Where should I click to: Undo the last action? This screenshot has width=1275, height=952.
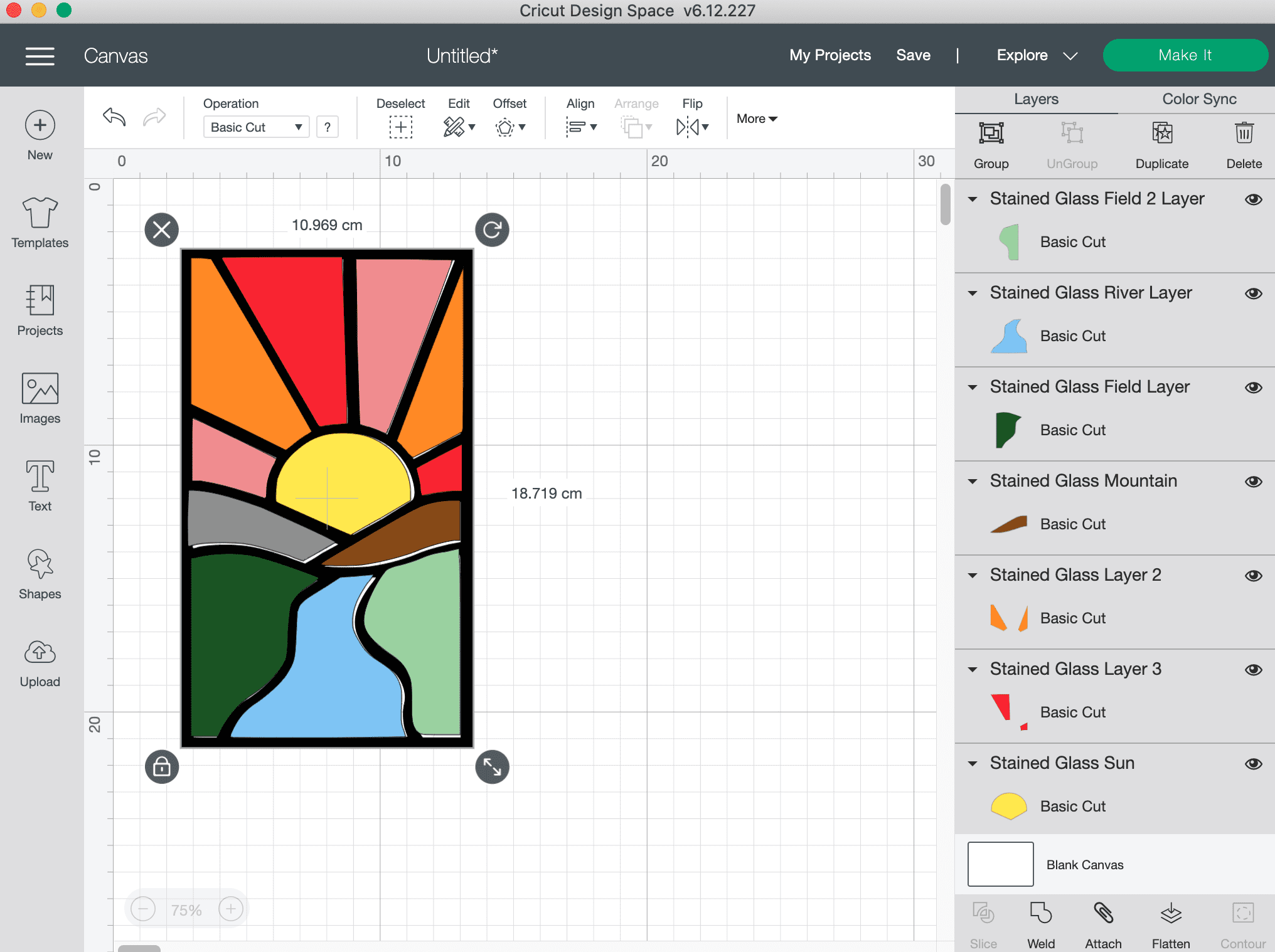point(114,117)
